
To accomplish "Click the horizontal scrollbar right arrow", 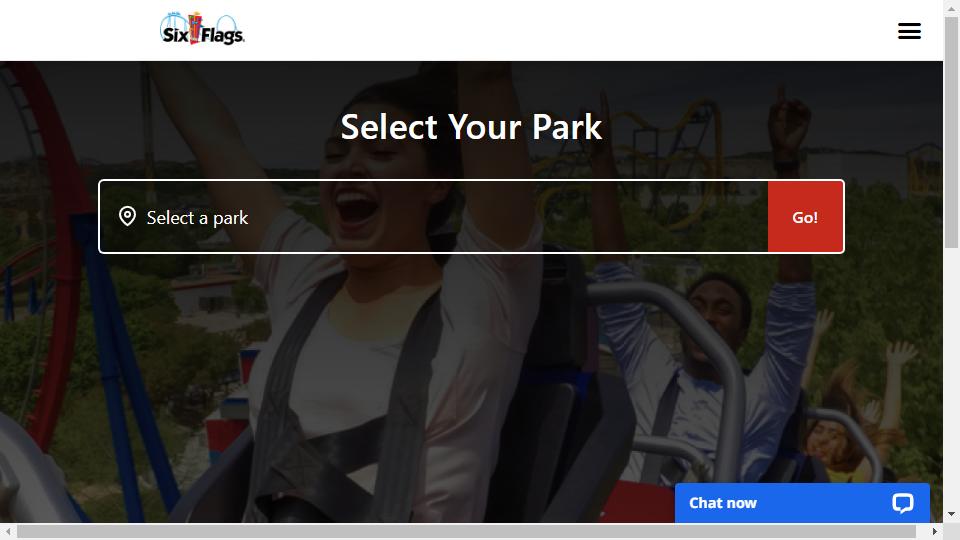I will pyautogui.click(x=934, y=531).
